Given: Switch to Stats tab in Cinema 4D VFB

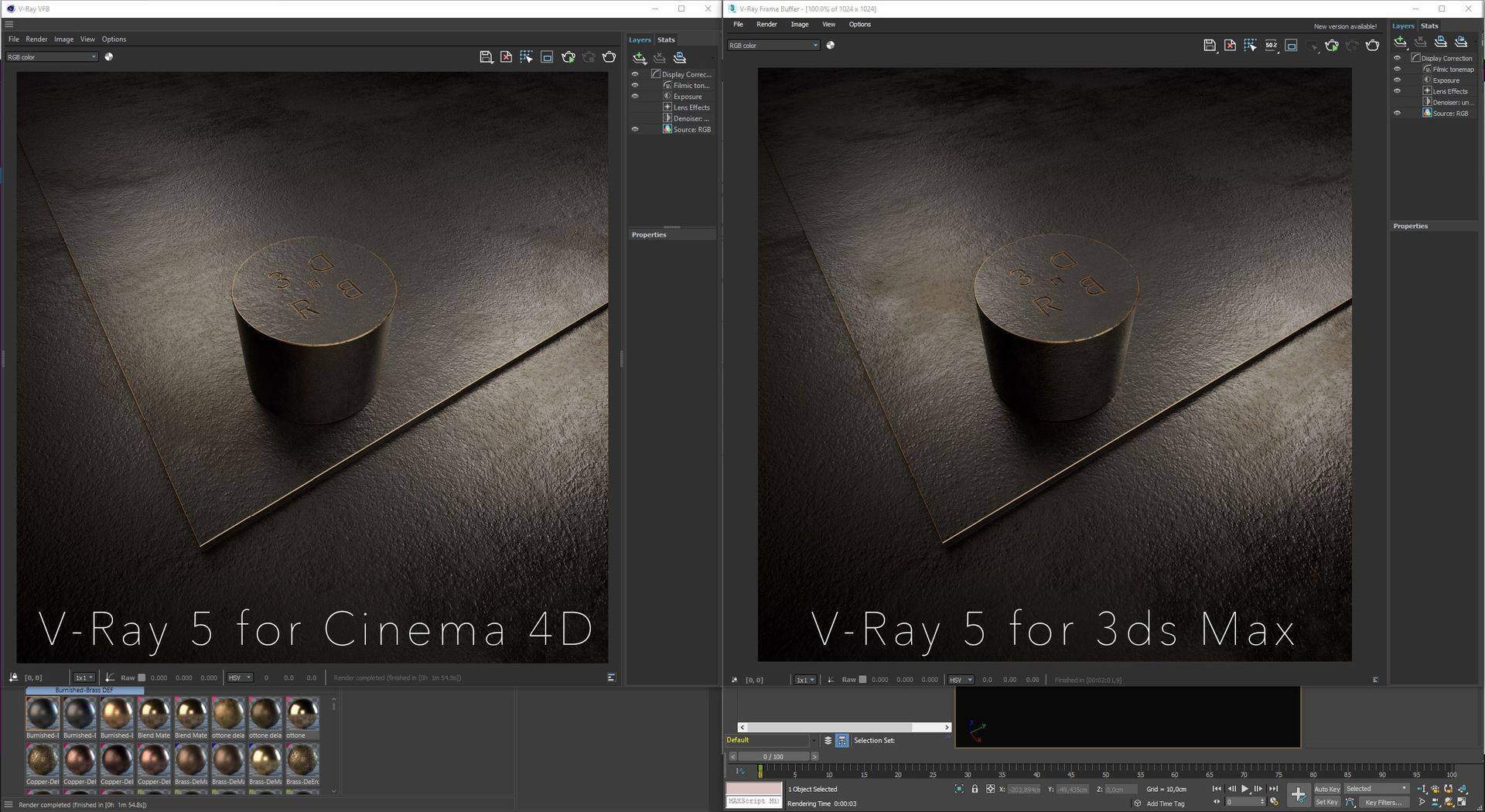Looking at the screenshot, I should tap(666, 39).
